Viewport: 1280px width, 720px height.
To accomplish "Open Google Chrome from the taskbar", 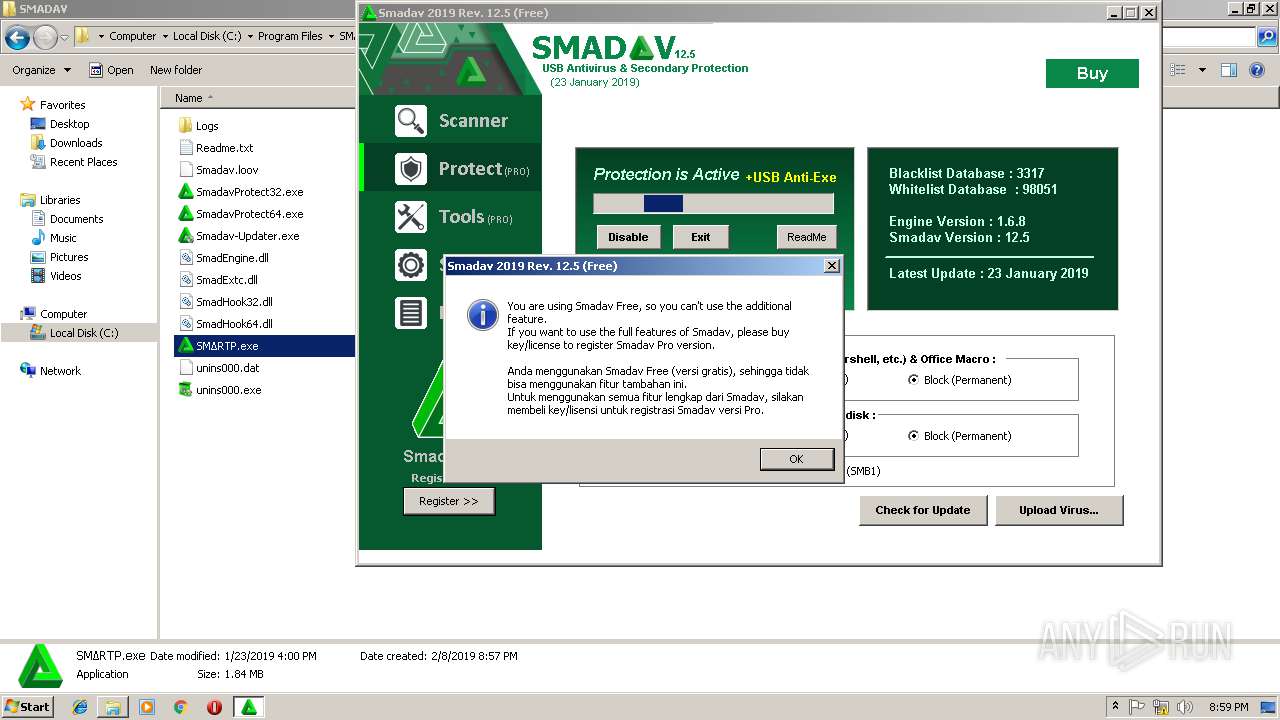I will point(180,707).
